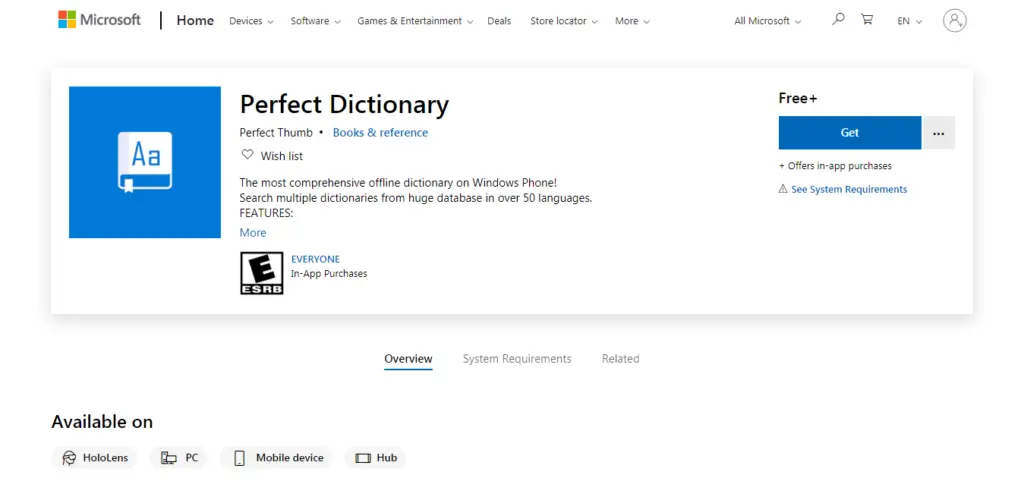
Task: Click the Microsoft logo
Action: (x=99, y=20)
